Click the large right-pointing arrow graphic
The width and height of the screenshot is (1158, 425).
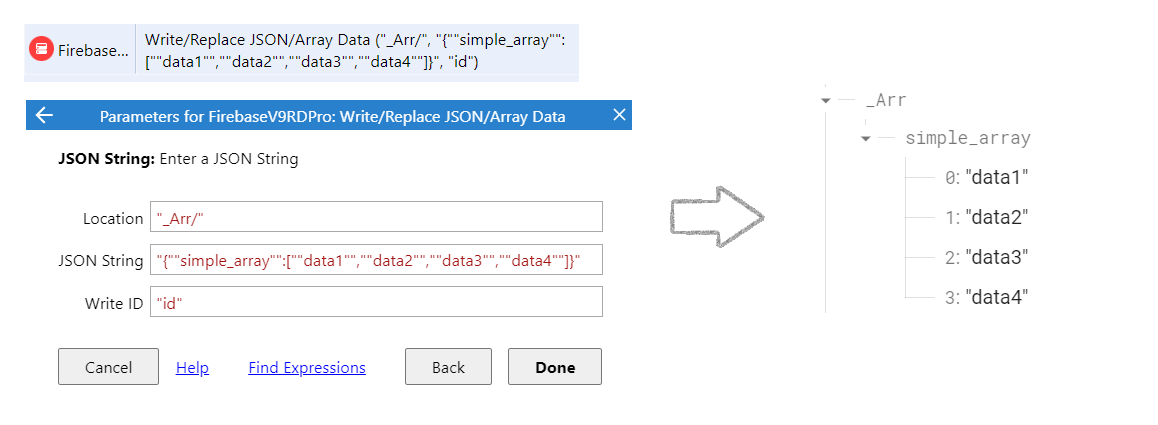click(716, 216)
